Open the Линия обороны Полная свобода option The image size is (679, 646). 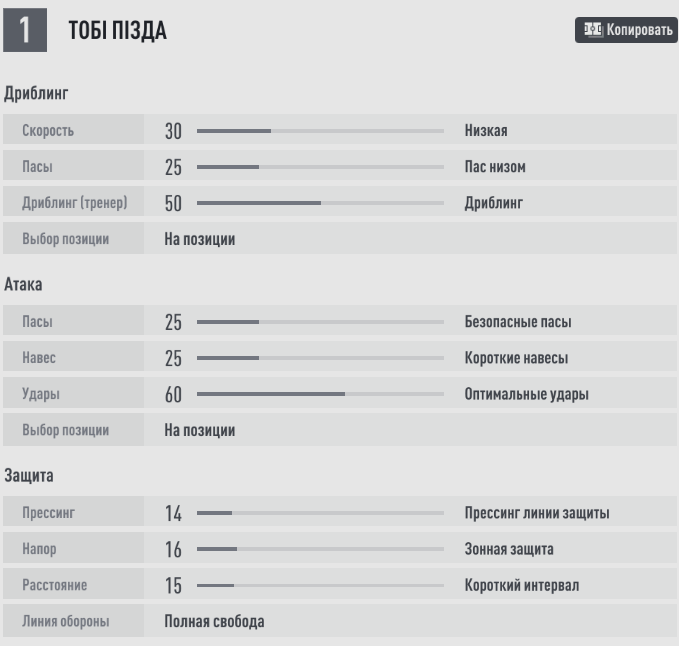pos(214,621)
